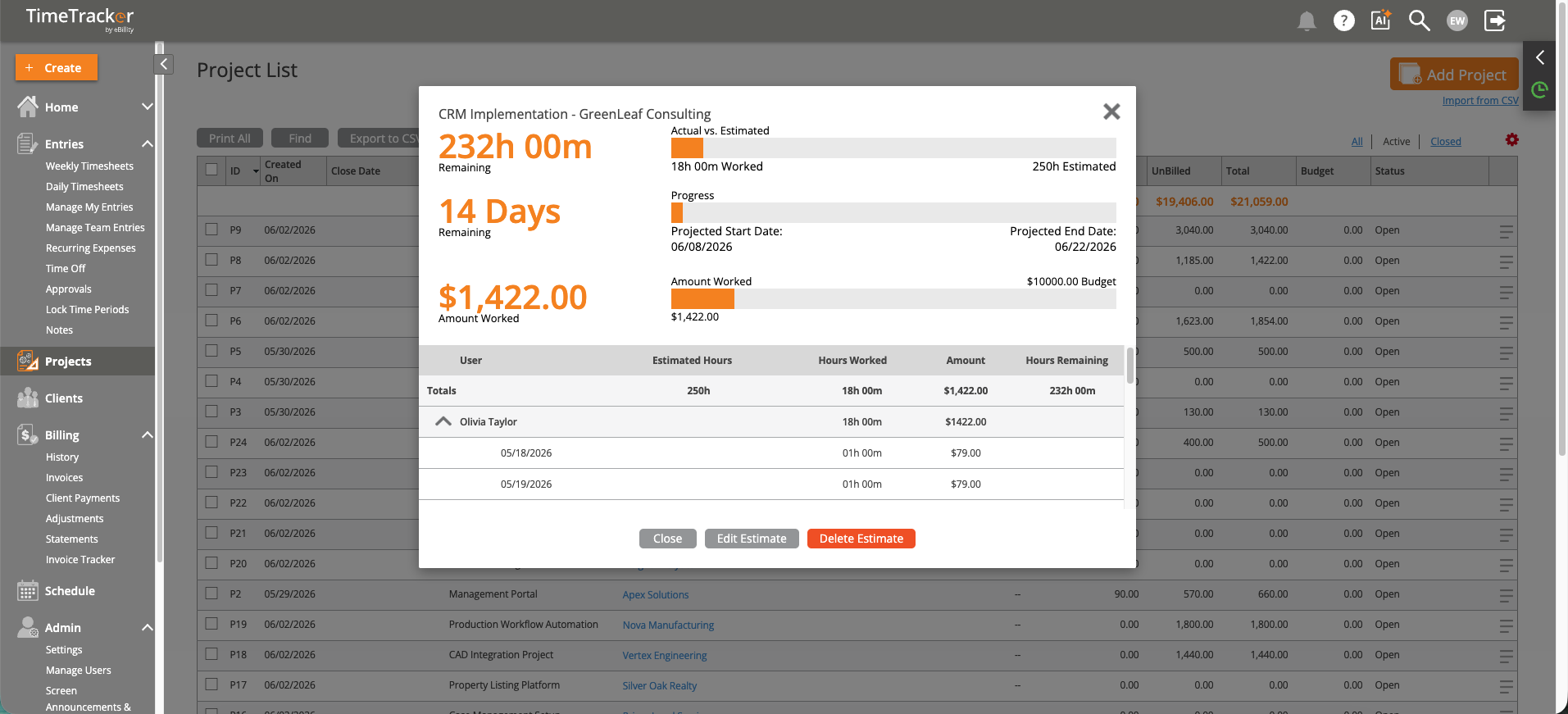Viewport: 1568px width, 714px height.
Task: Open row menu for project P24
Action: pyautogui.click(x=1506, y=444)
